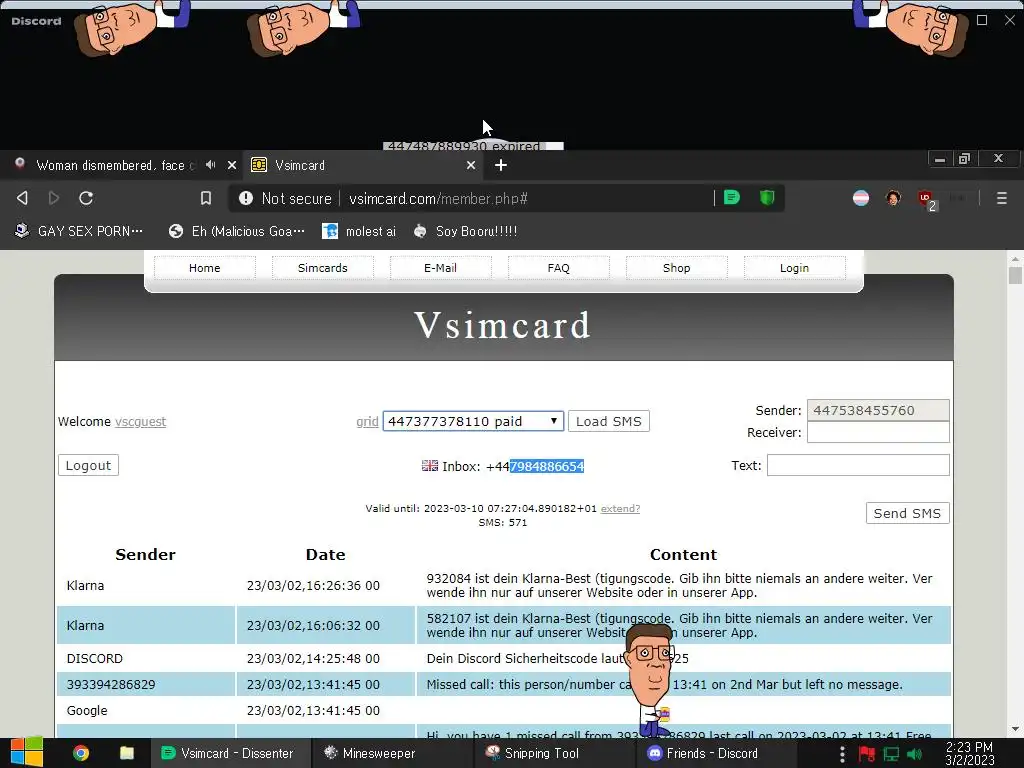Close the Woman dismembered tab
This screenshot has width=1024, height=768.
point(231,165)
